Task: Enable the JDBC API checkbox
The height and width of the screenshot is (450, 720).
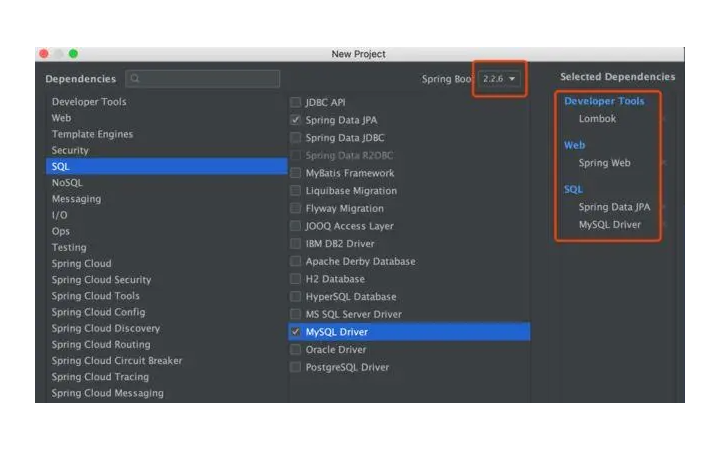Action: pyautogui.click(x=296, y=102)
